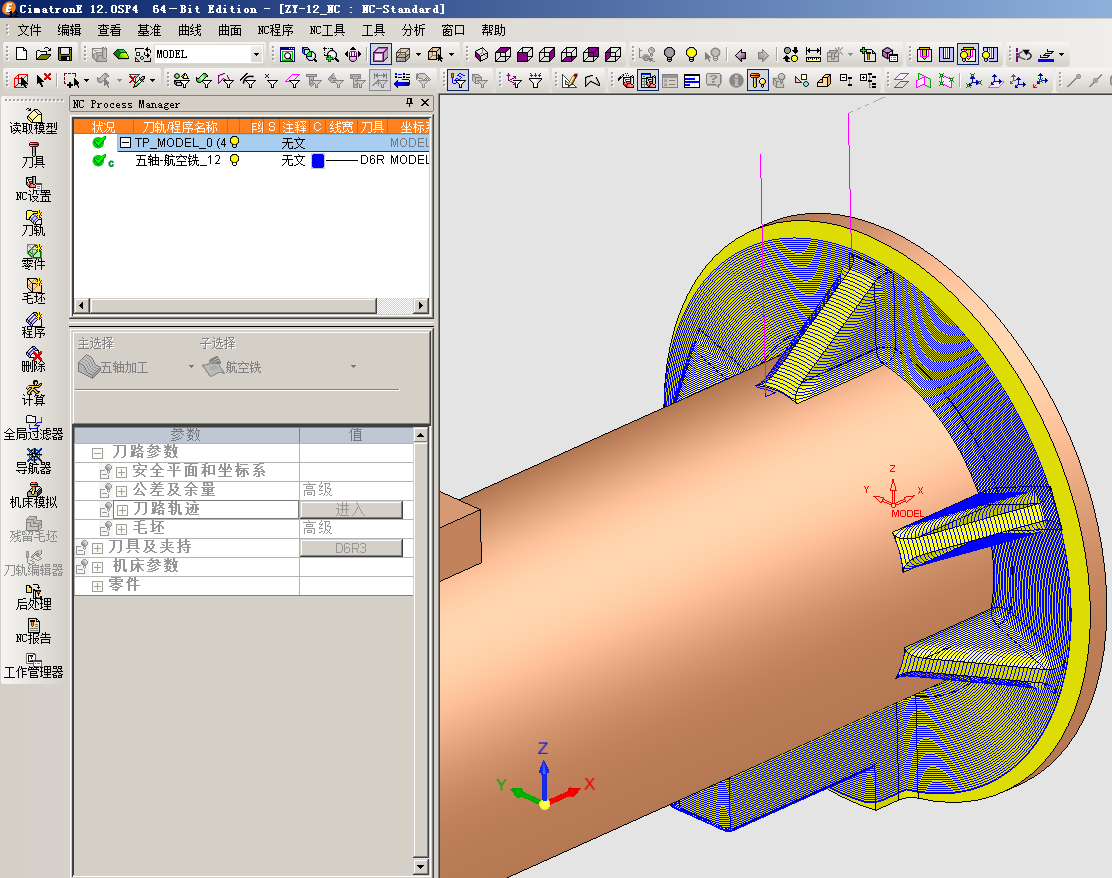
Task: Click the purple left arrow previous view icon
Action: tap(740, 55)
